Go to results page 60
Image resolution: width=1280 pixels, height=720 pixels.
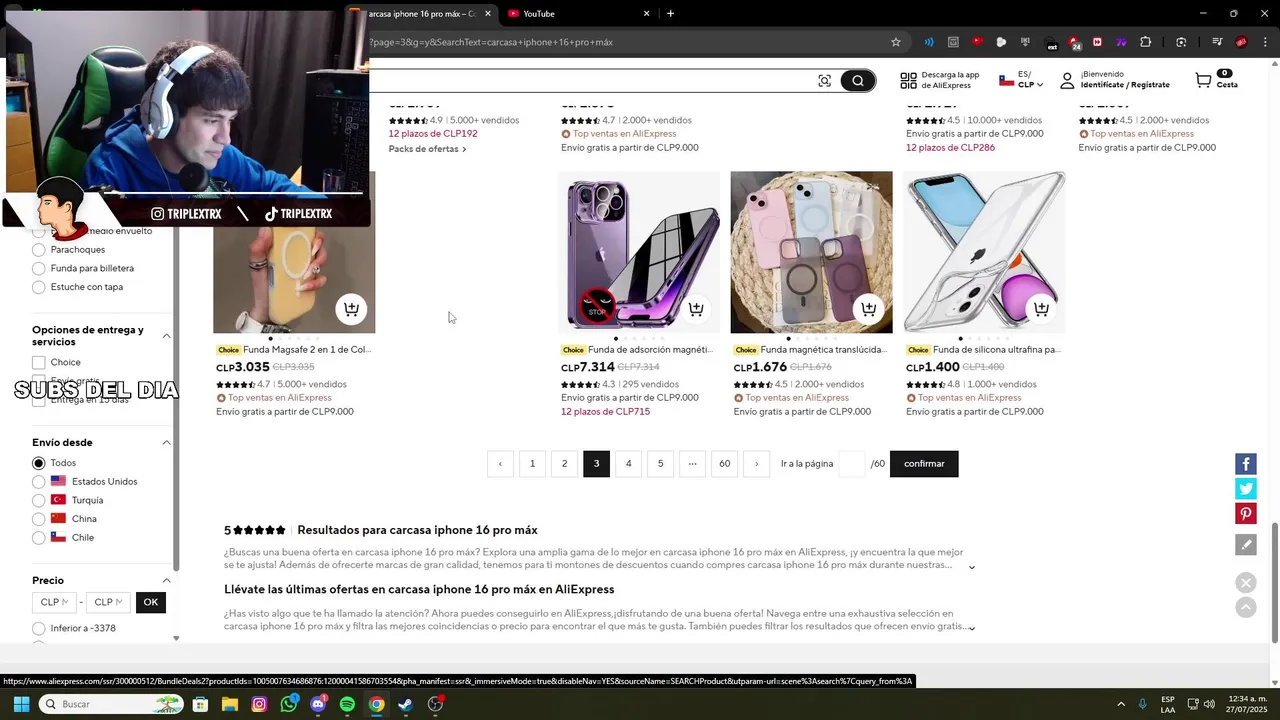724,464
